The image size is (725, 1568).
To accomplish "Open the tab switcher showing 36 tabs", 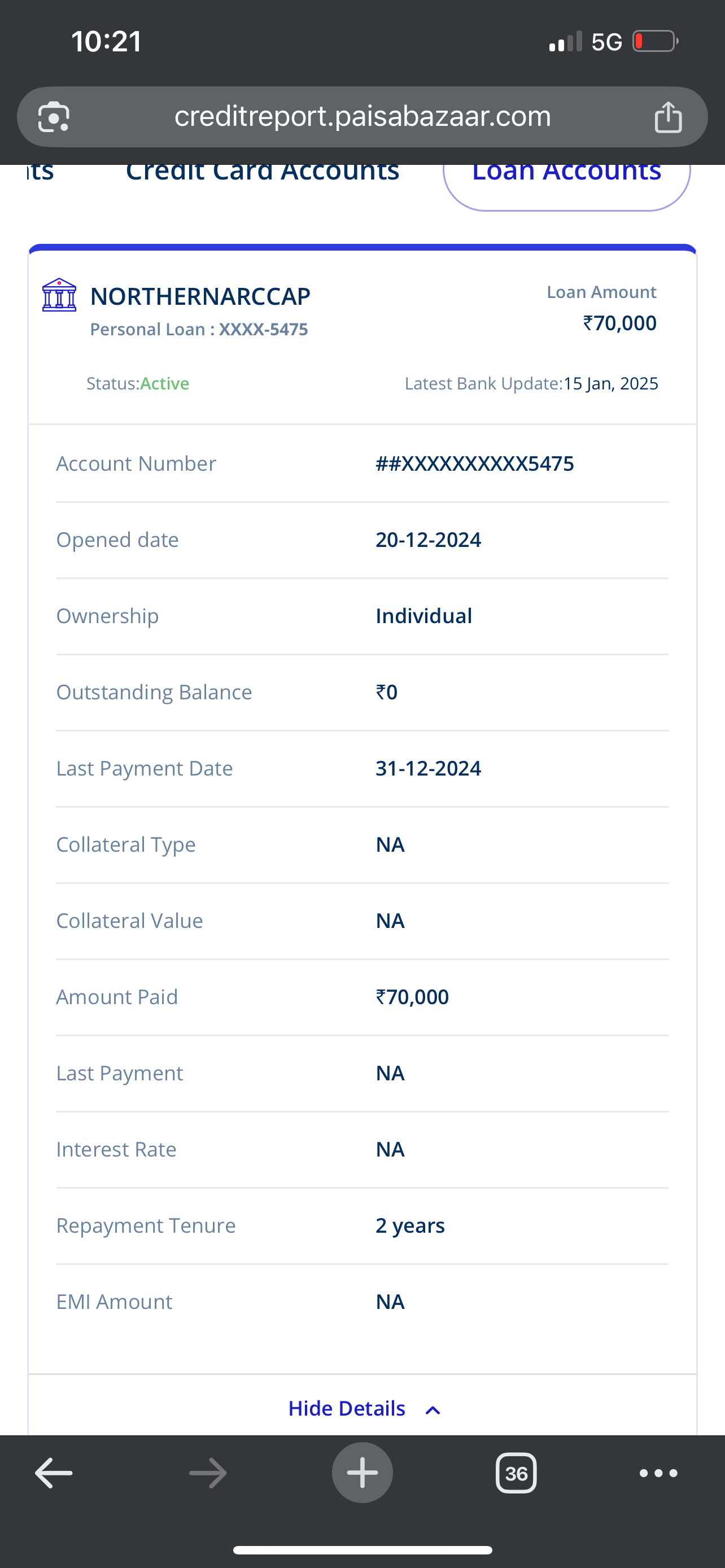I will (x=516, y=1473).
